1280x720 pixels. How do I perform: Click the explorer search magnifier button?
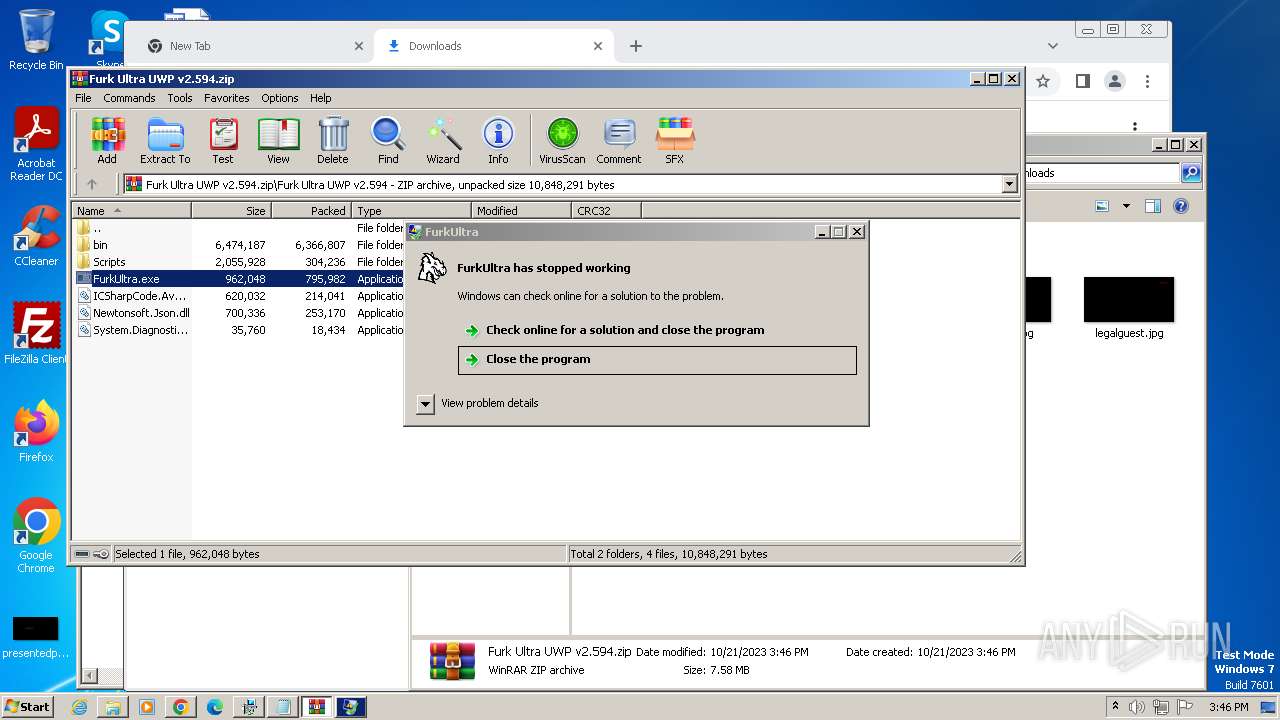coord(1191,173)
